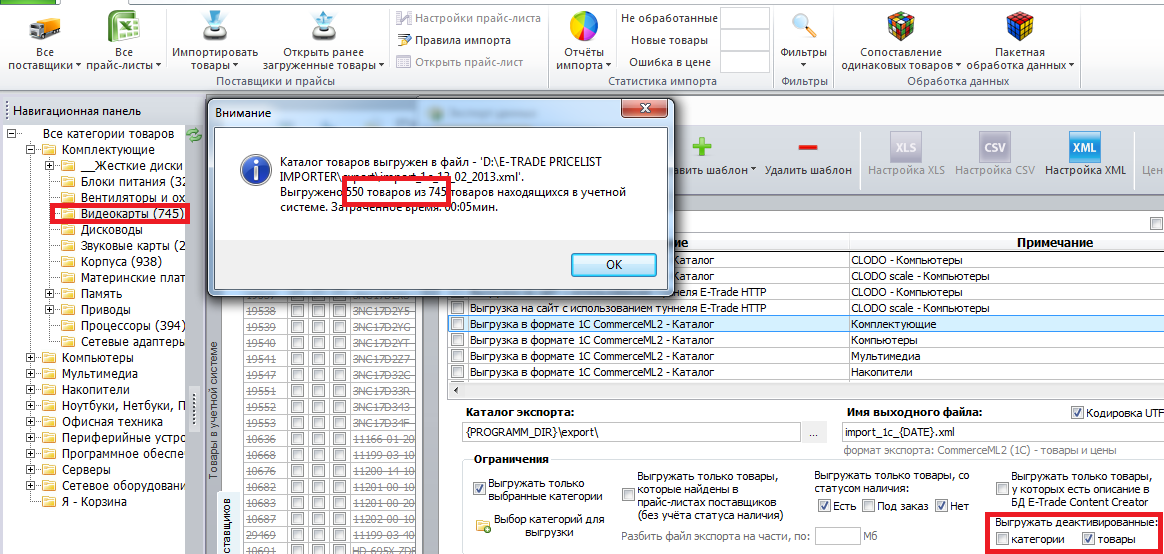Image resolution: width=1164 pixels, height=554 pixels.
Task: Click Выбор категорий для выгрузки folder icon
Action: 483,525
